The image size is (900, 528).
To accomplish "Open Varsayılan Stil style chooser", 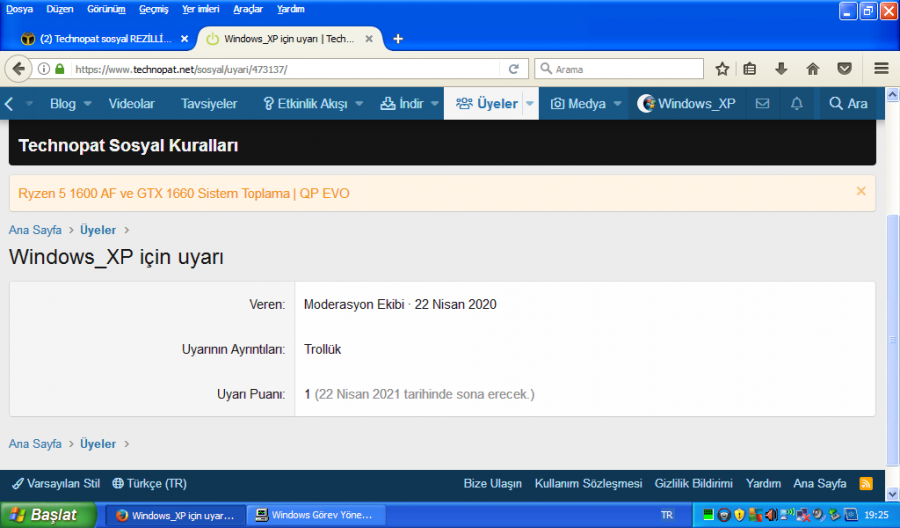I will [56, 484].
